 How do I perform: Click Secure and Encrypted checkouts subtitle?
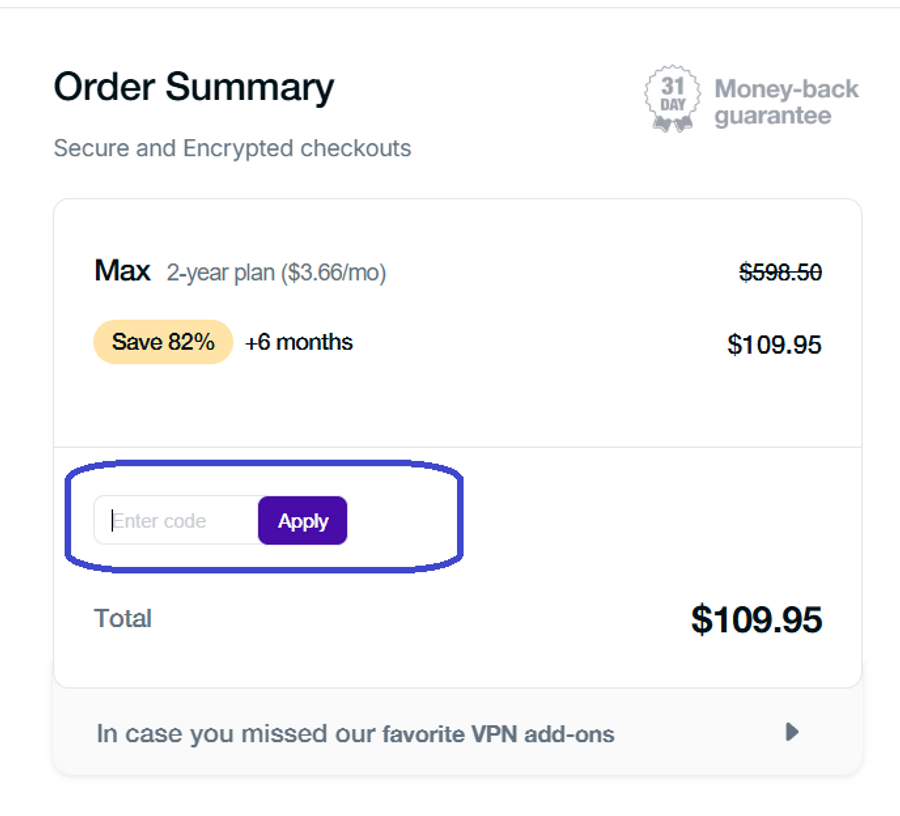[232, 149]
